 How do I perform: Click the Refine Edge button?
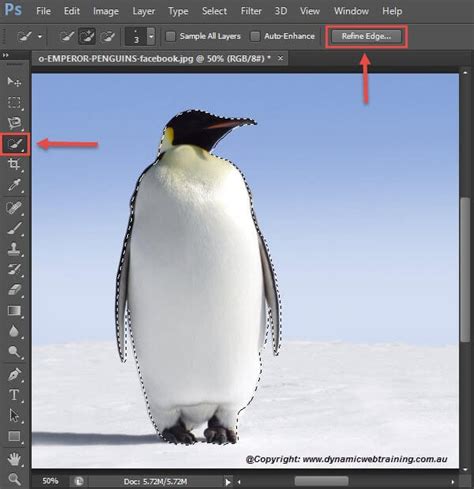coord(366,36)
